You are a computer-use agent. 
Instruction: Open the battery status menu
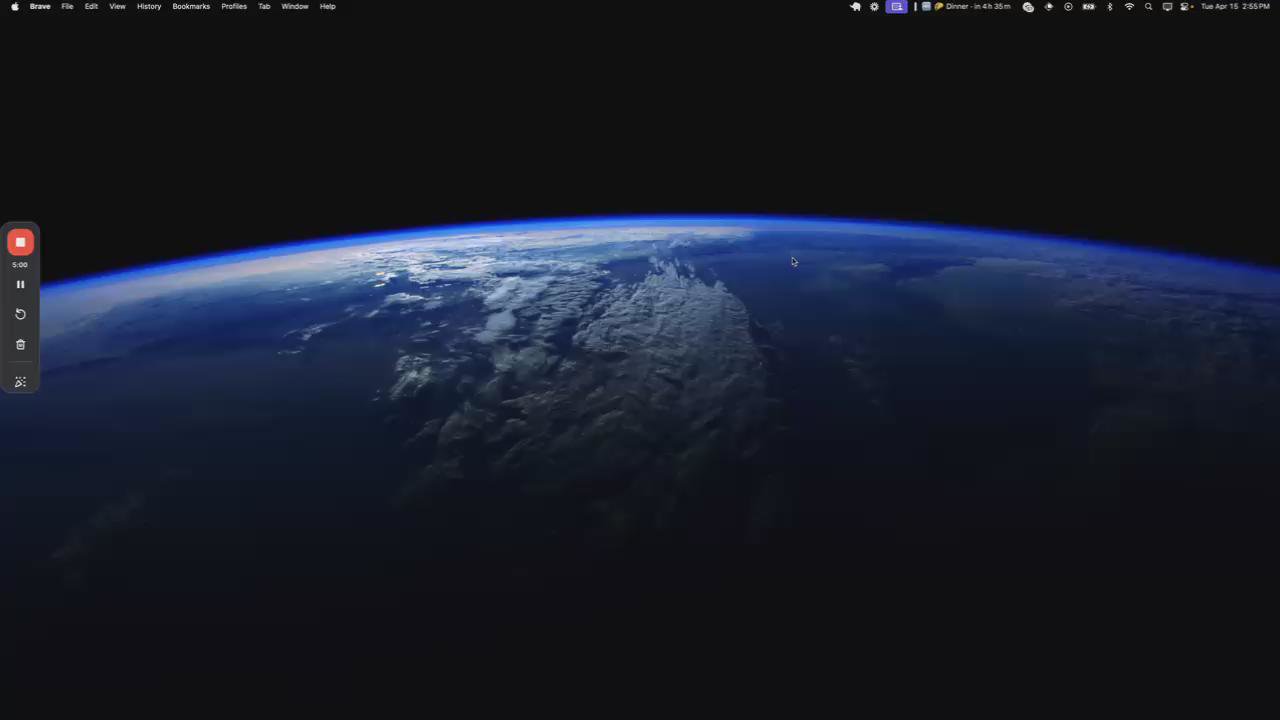tap(1089, 6)
